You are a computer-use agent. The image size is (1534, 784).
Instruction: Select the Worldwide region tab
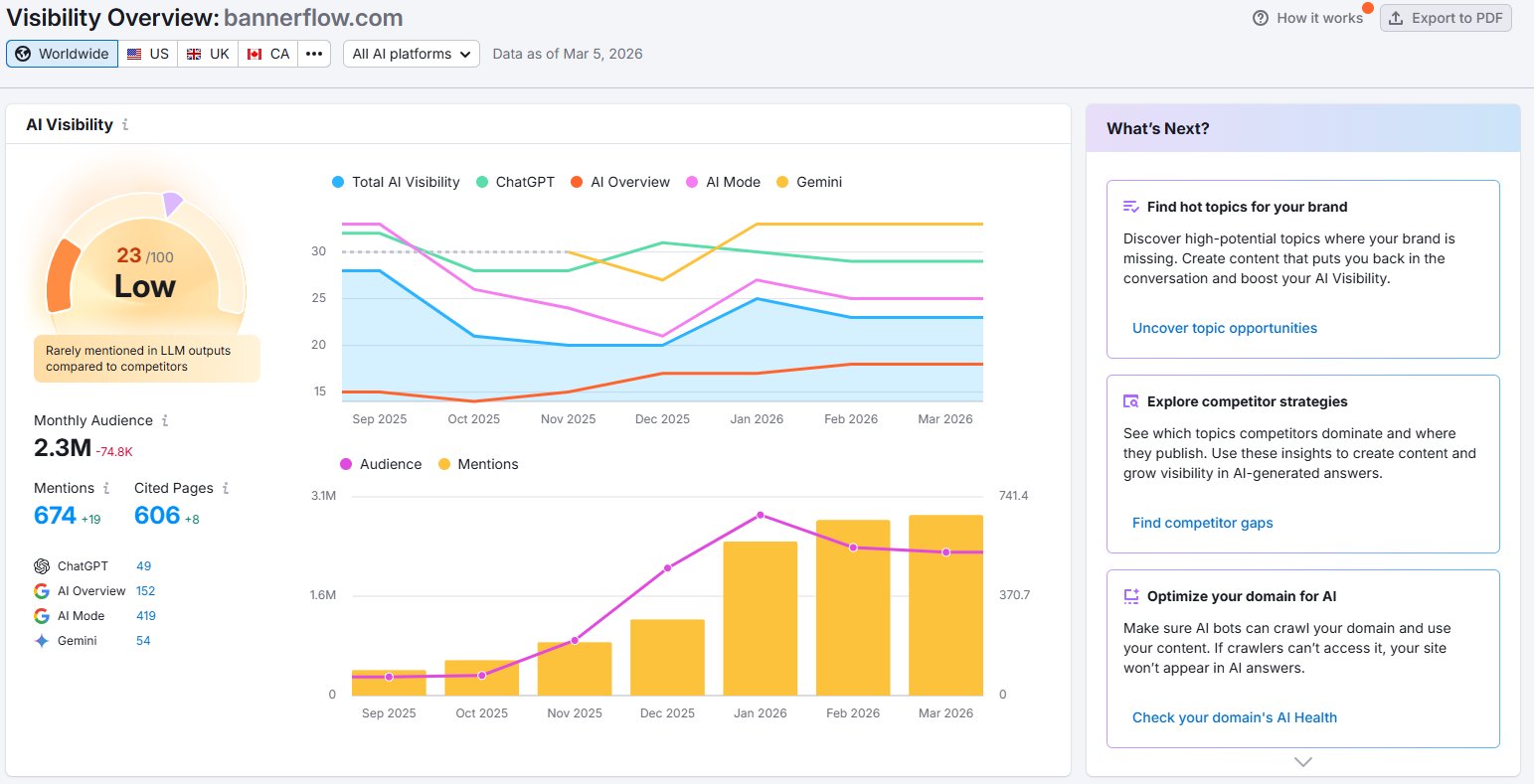coord(62,54)
